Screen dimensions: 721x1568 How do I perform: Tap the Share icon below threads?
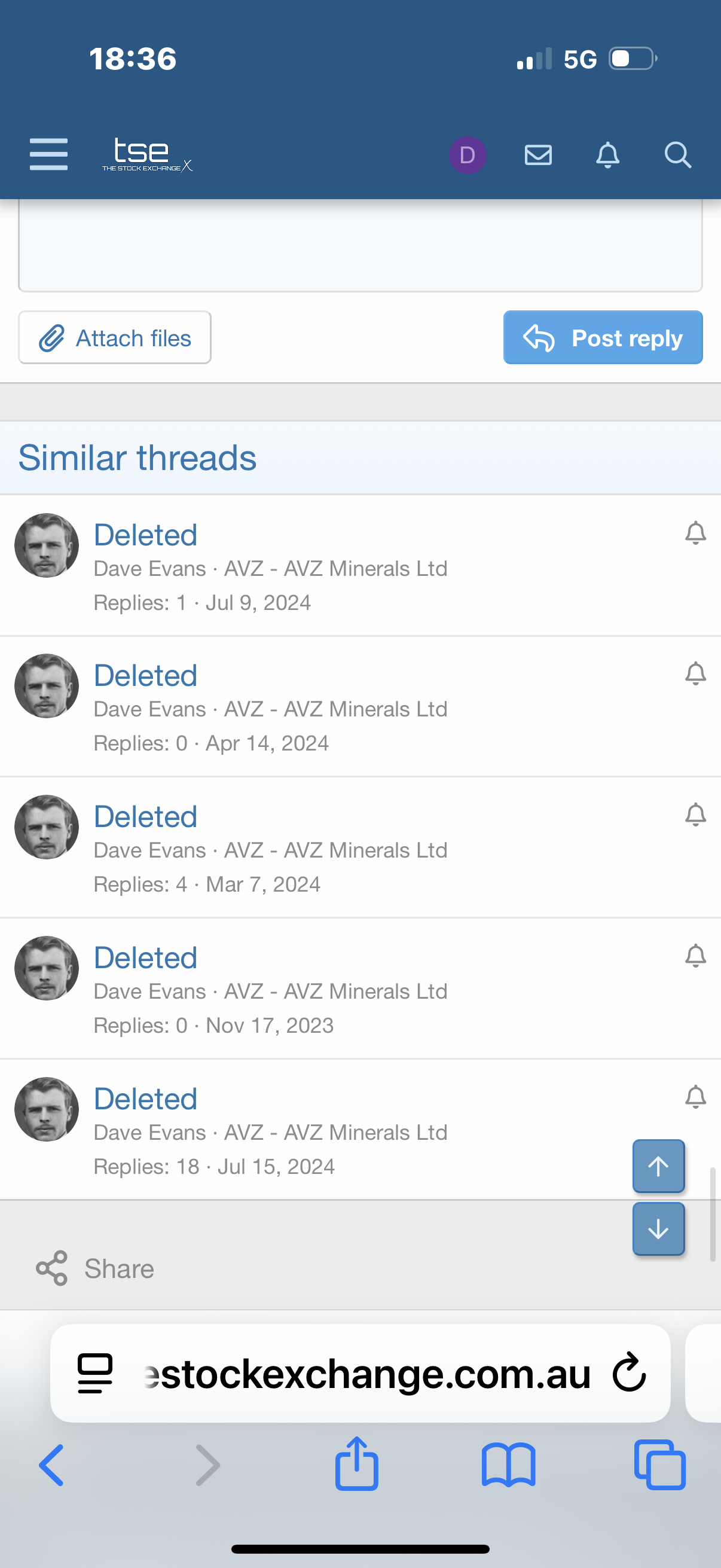point(52,1268)
